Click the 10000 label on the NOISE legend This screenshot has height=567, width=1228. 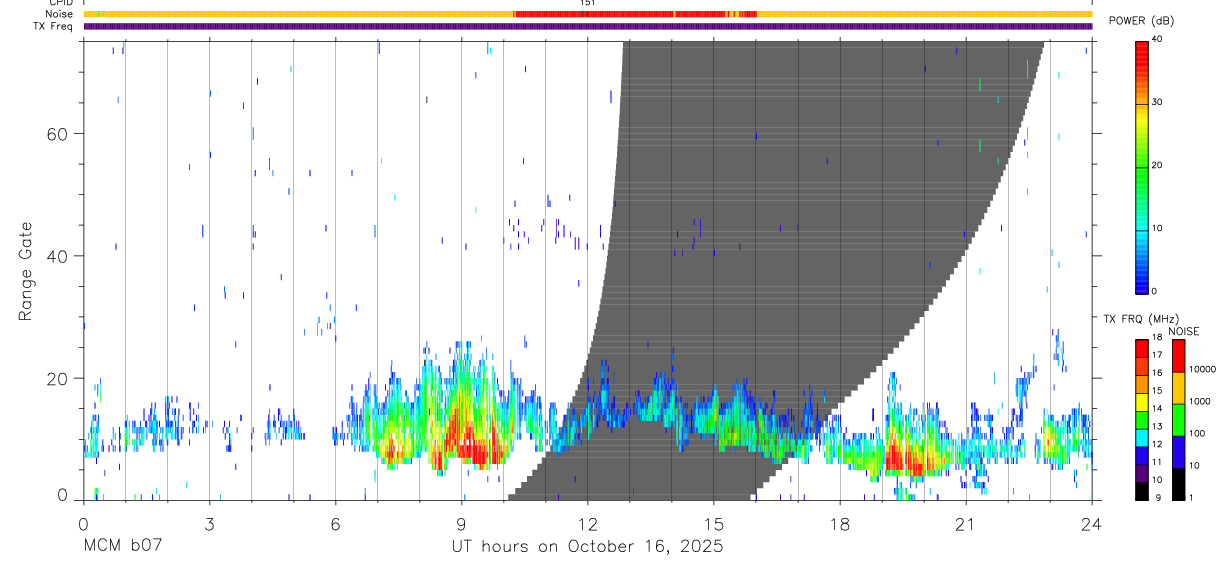click(1203, 369)
